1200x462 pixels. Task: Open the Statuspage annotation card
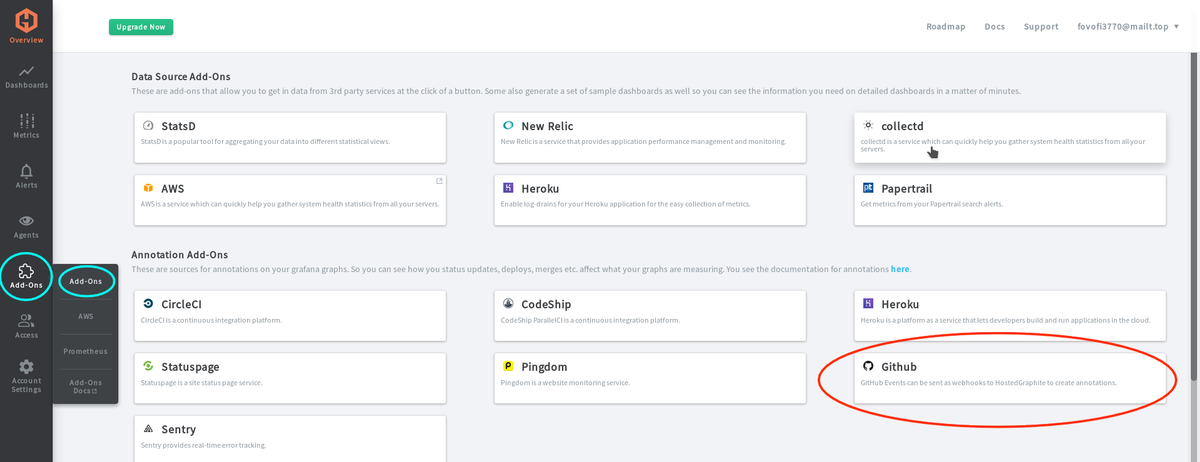290,378
